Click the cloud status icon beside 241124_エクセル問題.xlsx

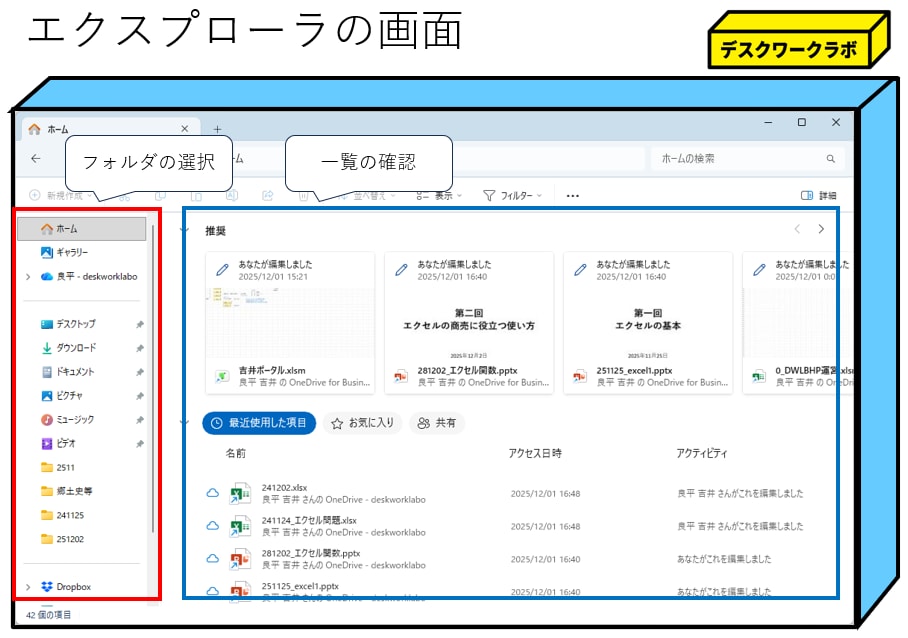[213, 526]
